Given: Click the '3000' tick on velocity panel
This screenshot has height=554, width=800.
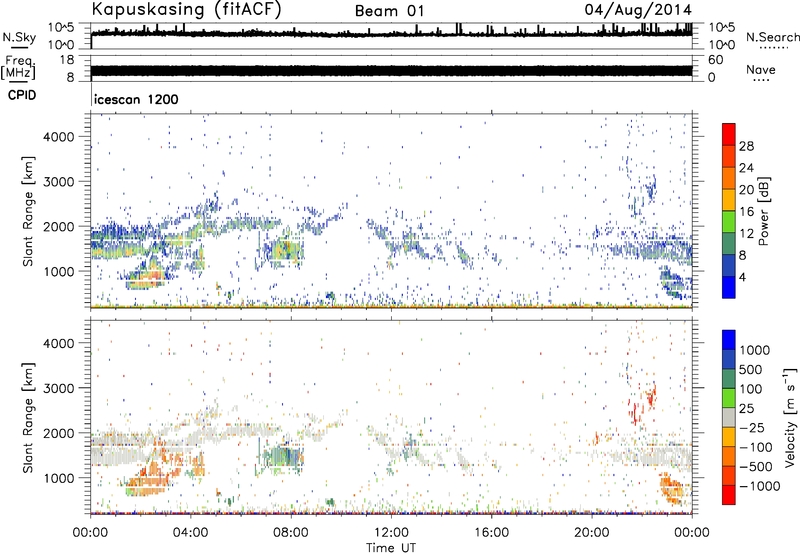Looking at the screenshot, I should click(59, 388).
